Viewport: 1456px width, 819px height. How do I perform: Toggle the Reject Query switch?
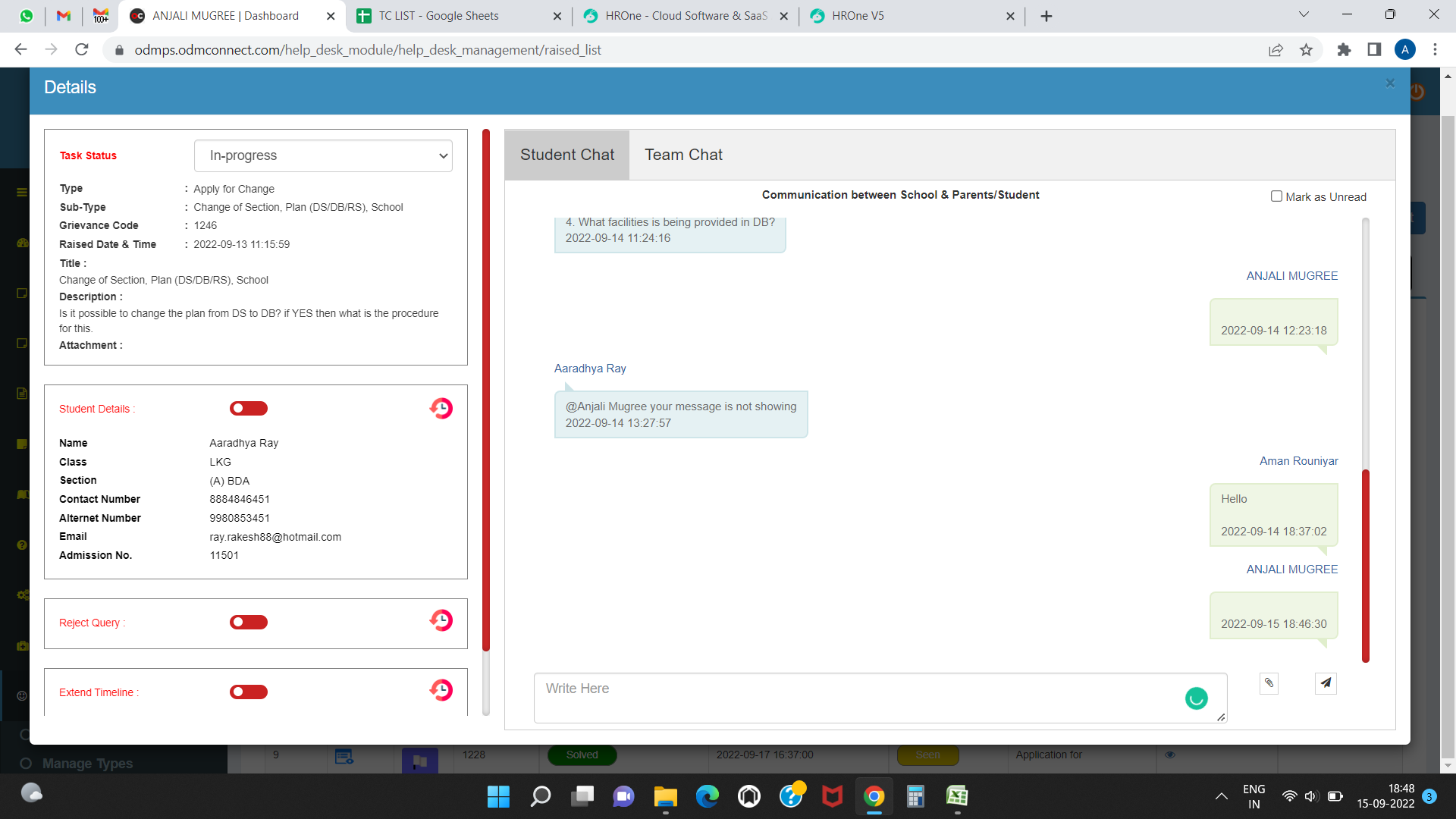tap(249, 623)
